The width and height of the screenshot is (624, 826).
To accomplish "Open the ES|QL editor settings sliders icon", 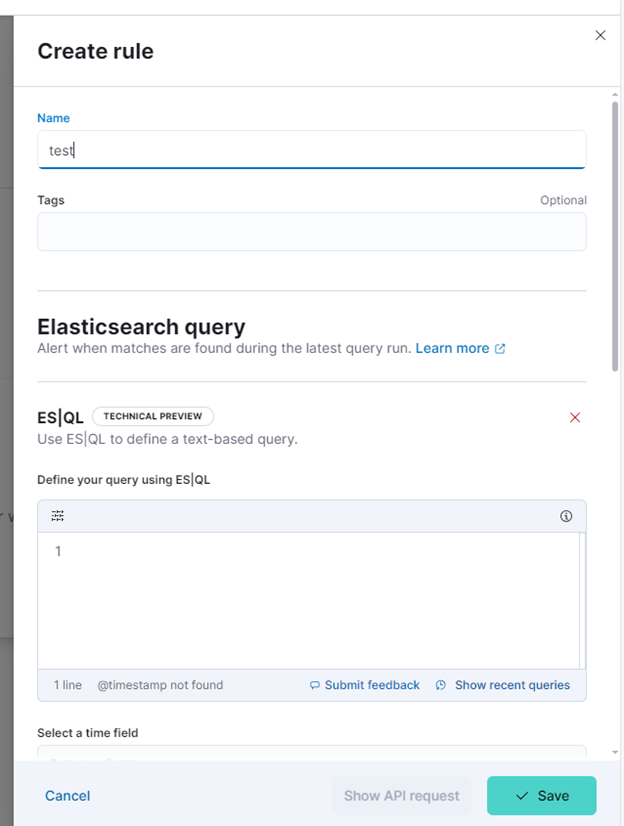I will click(x=57, y=516).
